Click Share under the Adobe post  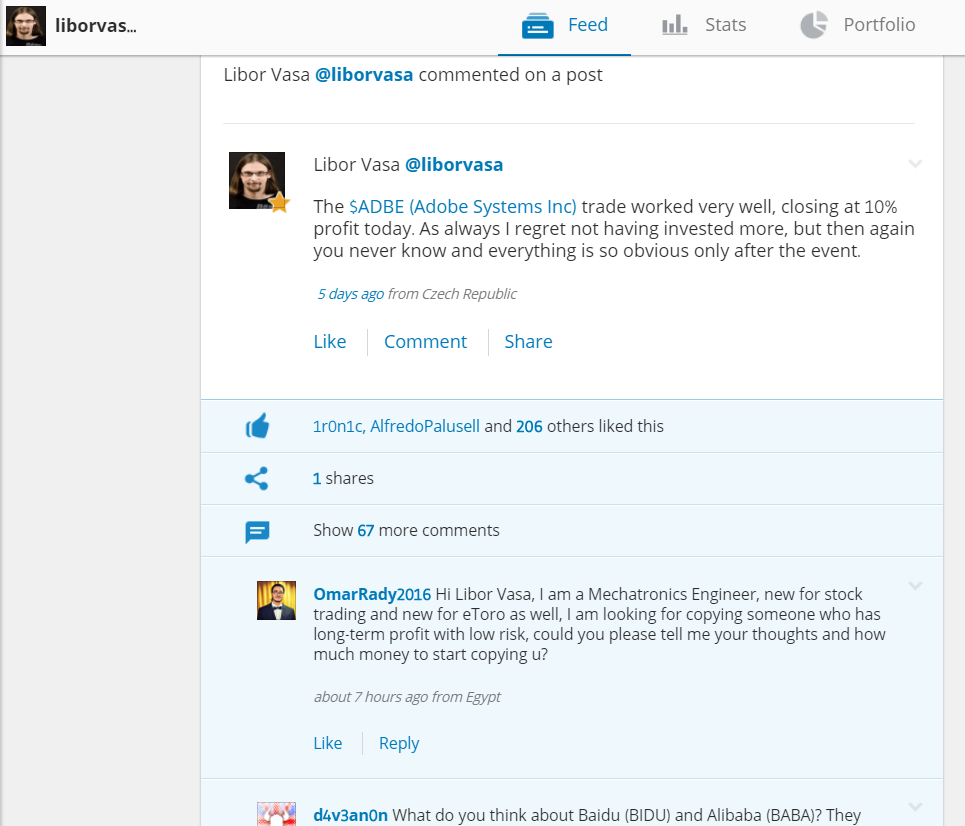(528, 342)
